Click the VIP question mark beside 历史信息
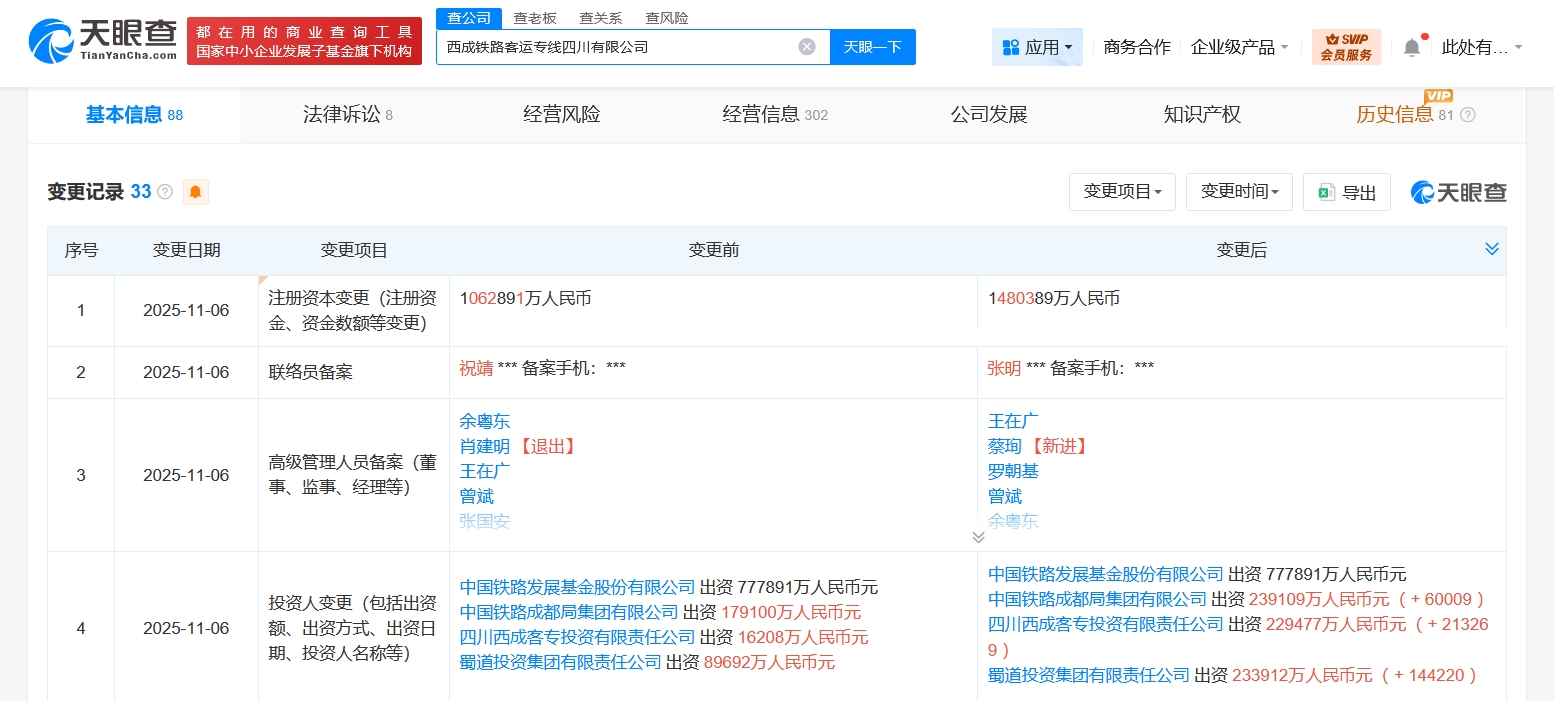The width and height of the screenshot is (1554, 701). pyautogui.click(x=1466, y=114)
